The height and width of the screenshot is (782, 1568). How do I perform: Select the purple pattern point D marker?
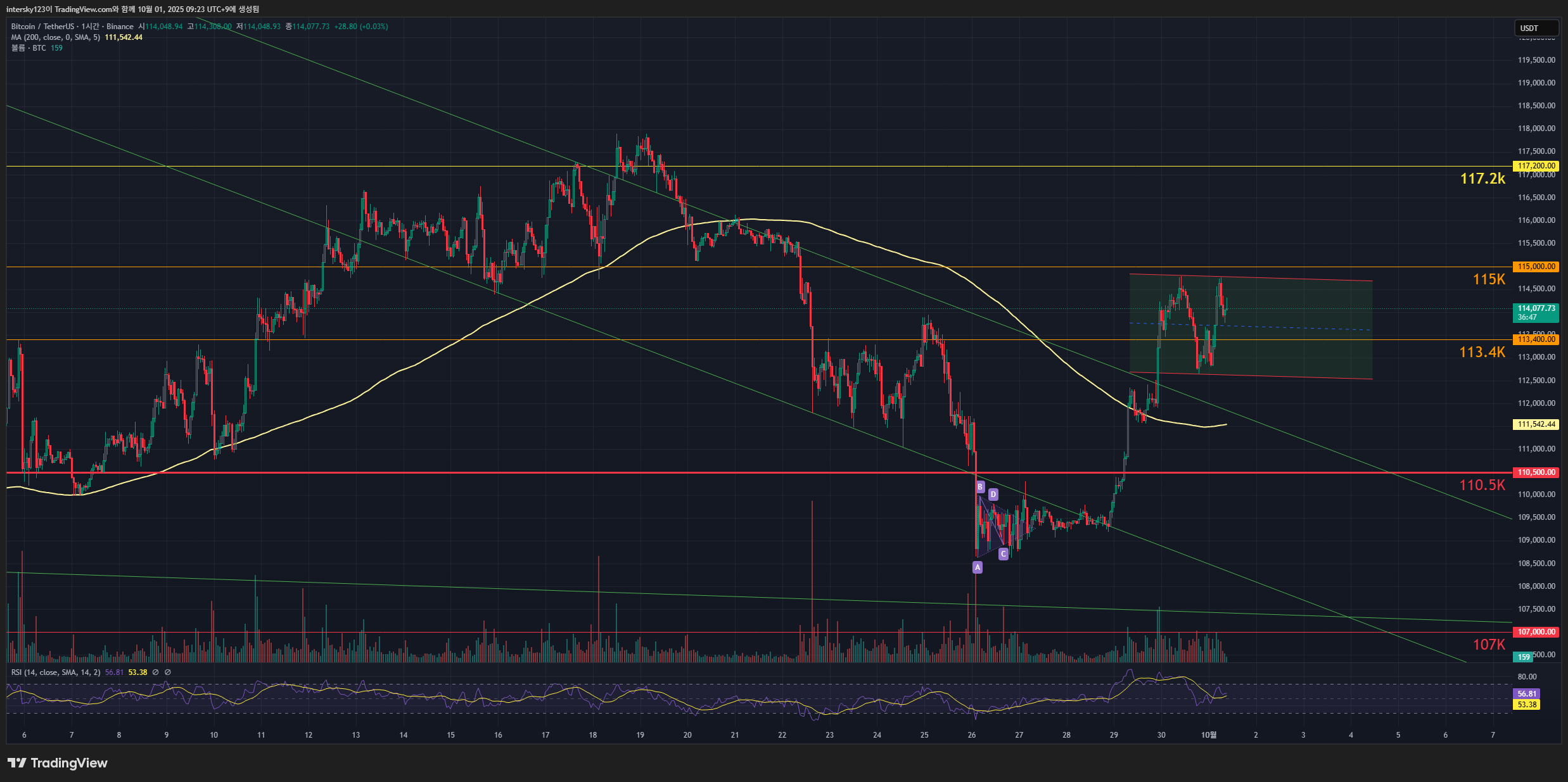click(993, 495)
